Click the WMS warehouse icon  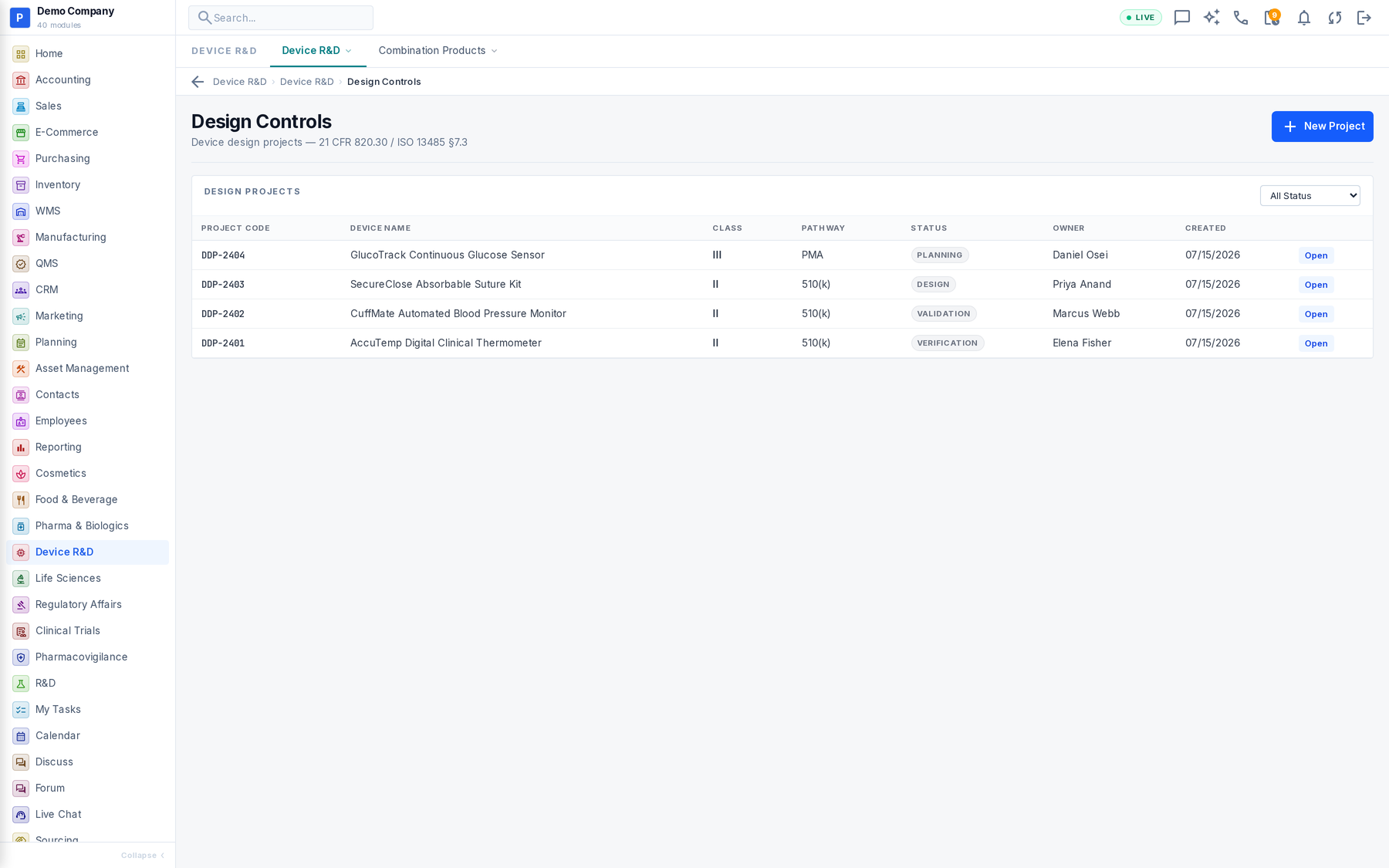(21, 211)
